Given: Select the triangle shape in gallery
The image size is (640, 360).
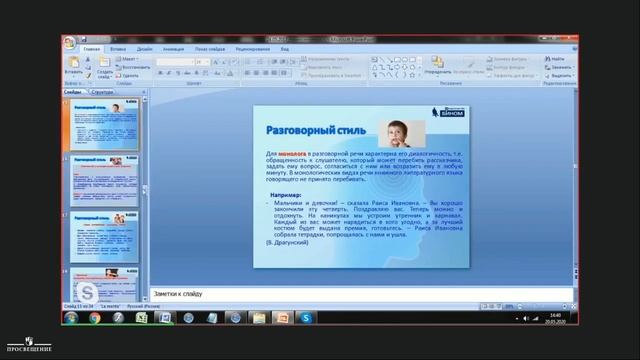Looking at the screenshot, I should [374, 67].
